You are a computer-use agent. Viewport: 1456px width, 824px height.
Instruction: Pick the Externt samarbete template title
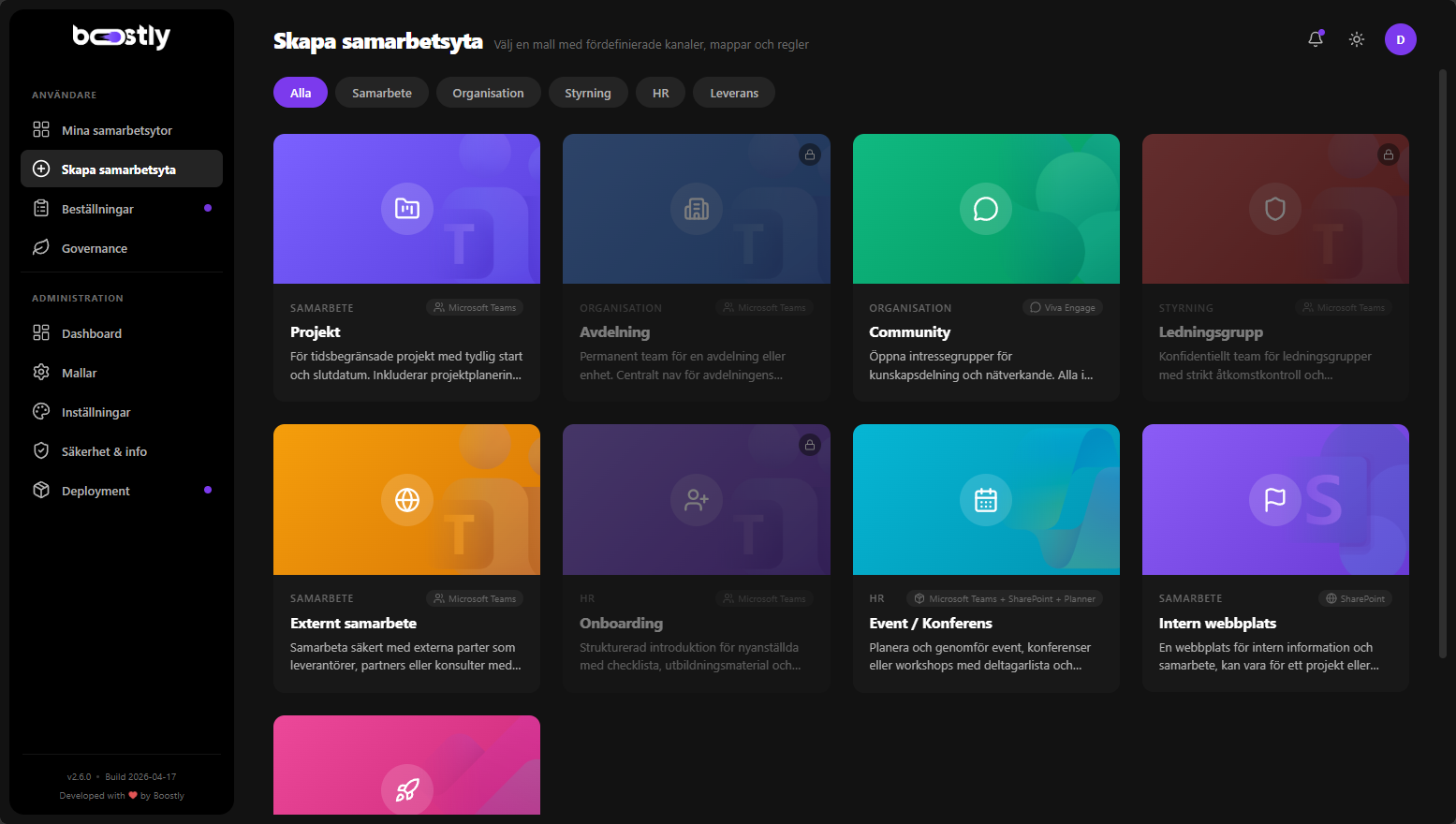coord(353,624)
